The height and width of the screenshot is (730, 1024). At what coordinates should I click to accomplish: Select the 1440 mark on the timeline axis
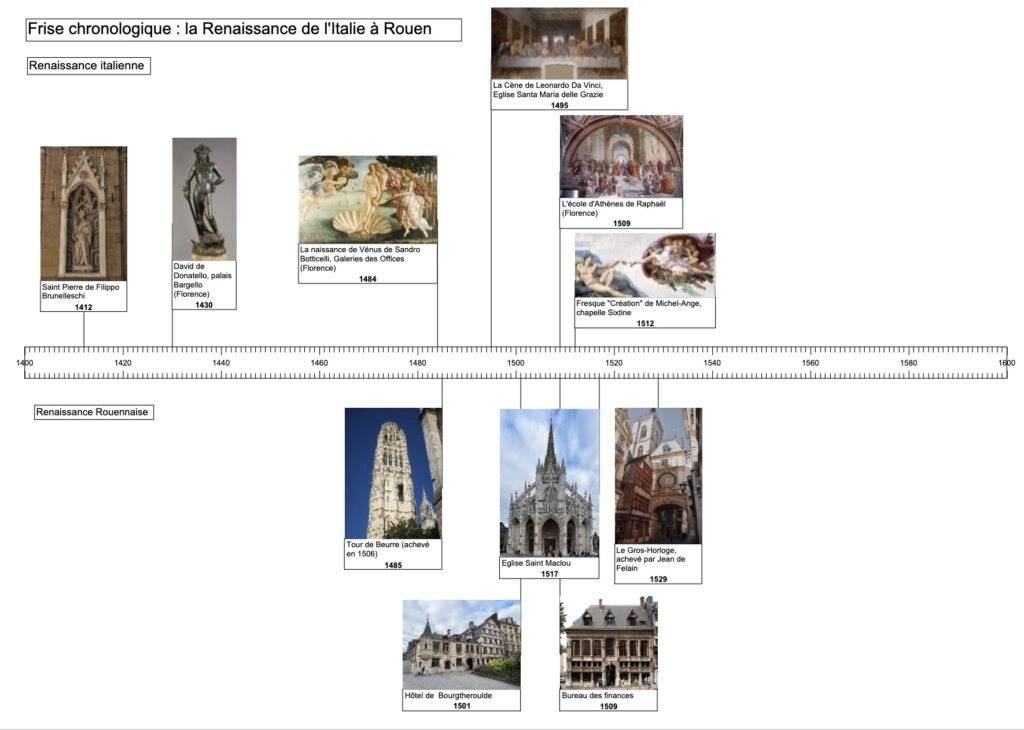[x=221, y=363]
